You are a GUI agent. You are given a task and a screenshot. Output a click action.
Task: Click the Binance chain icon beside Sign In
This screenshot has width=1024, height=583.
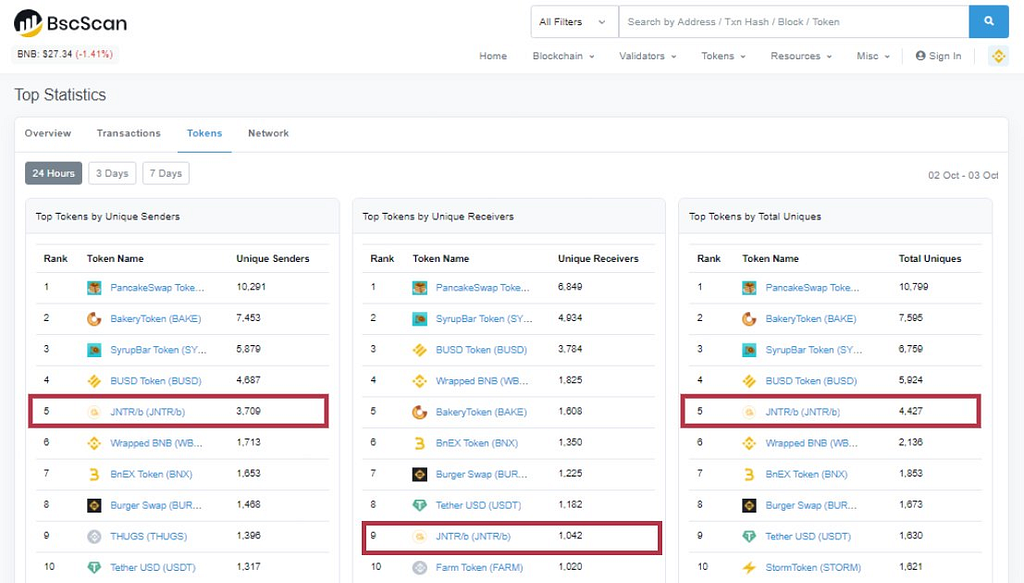click(x=998, y=56)
